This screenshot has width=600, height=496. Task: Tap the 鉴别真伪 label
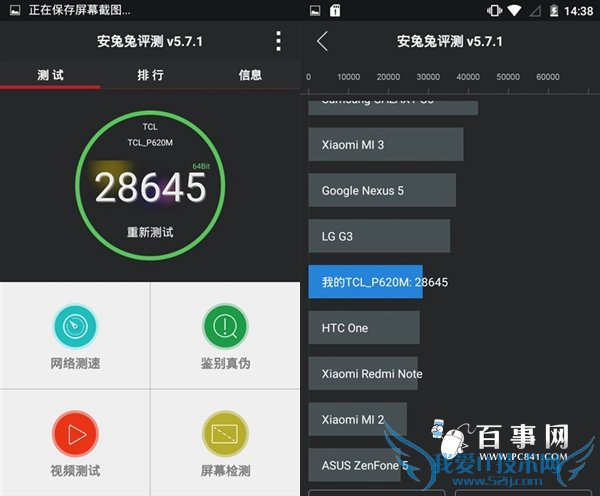pyautogui.click(x=225, y=363)
